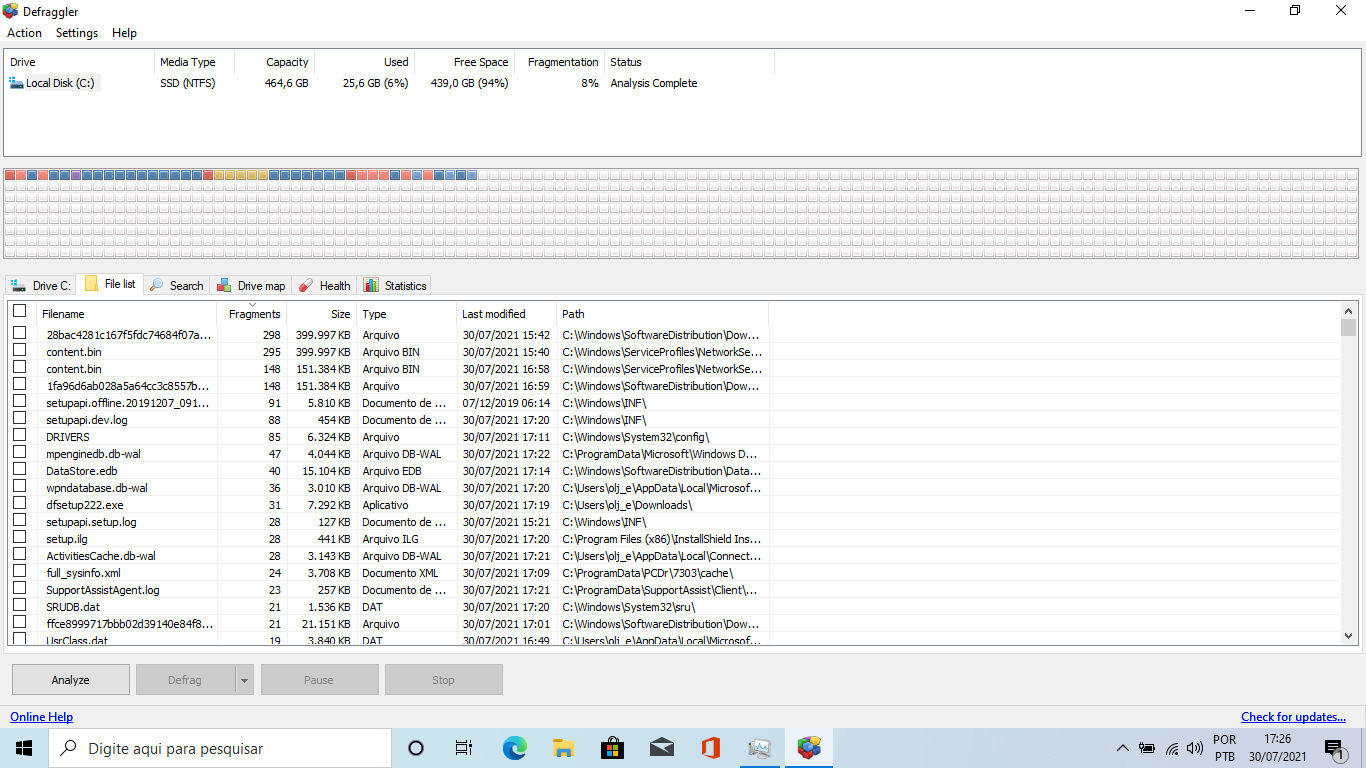
Task: Open Office app from taskbar
Action: pyautogui.click(x=711, y=748)
